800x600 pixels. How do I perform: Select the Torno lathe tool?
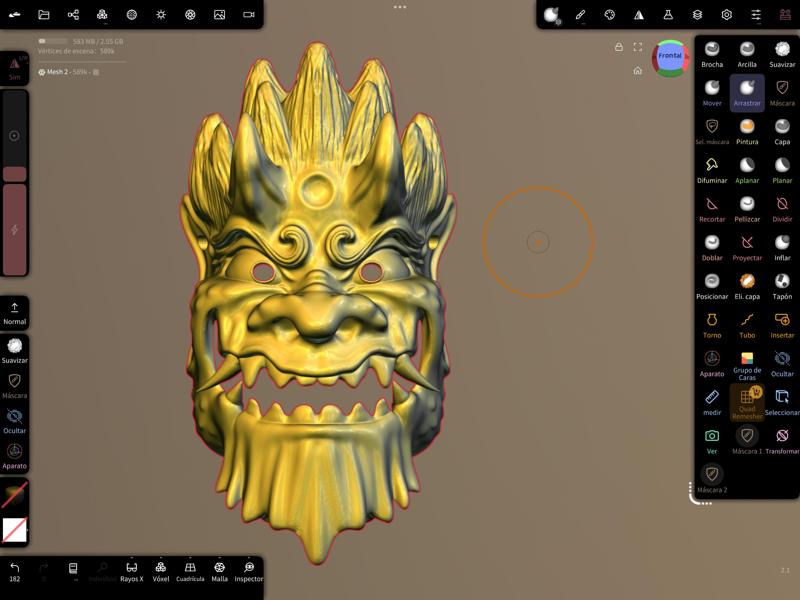point(712,326)
